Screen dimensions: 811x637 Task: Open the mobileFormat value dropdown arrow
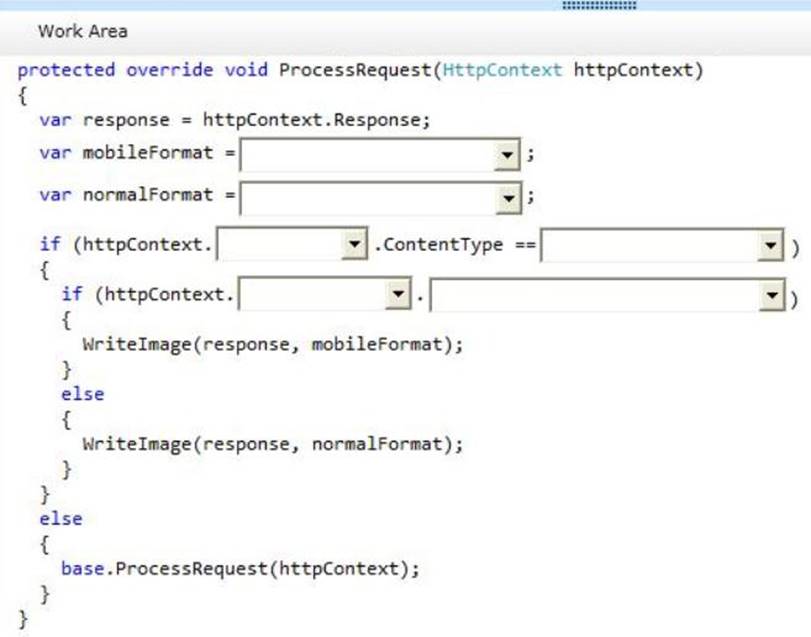pos(508,155)
